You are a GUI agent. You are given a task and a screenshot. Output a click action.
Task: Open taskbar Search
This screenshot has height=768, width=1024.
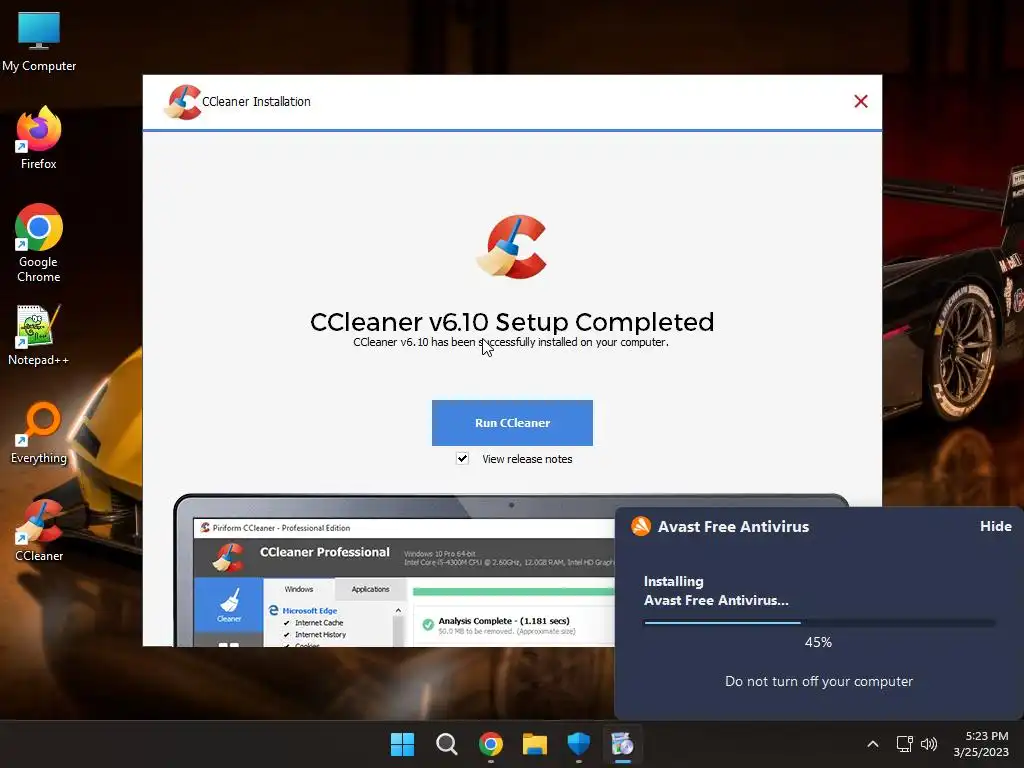pyautogui.click(x=447, y=744)
